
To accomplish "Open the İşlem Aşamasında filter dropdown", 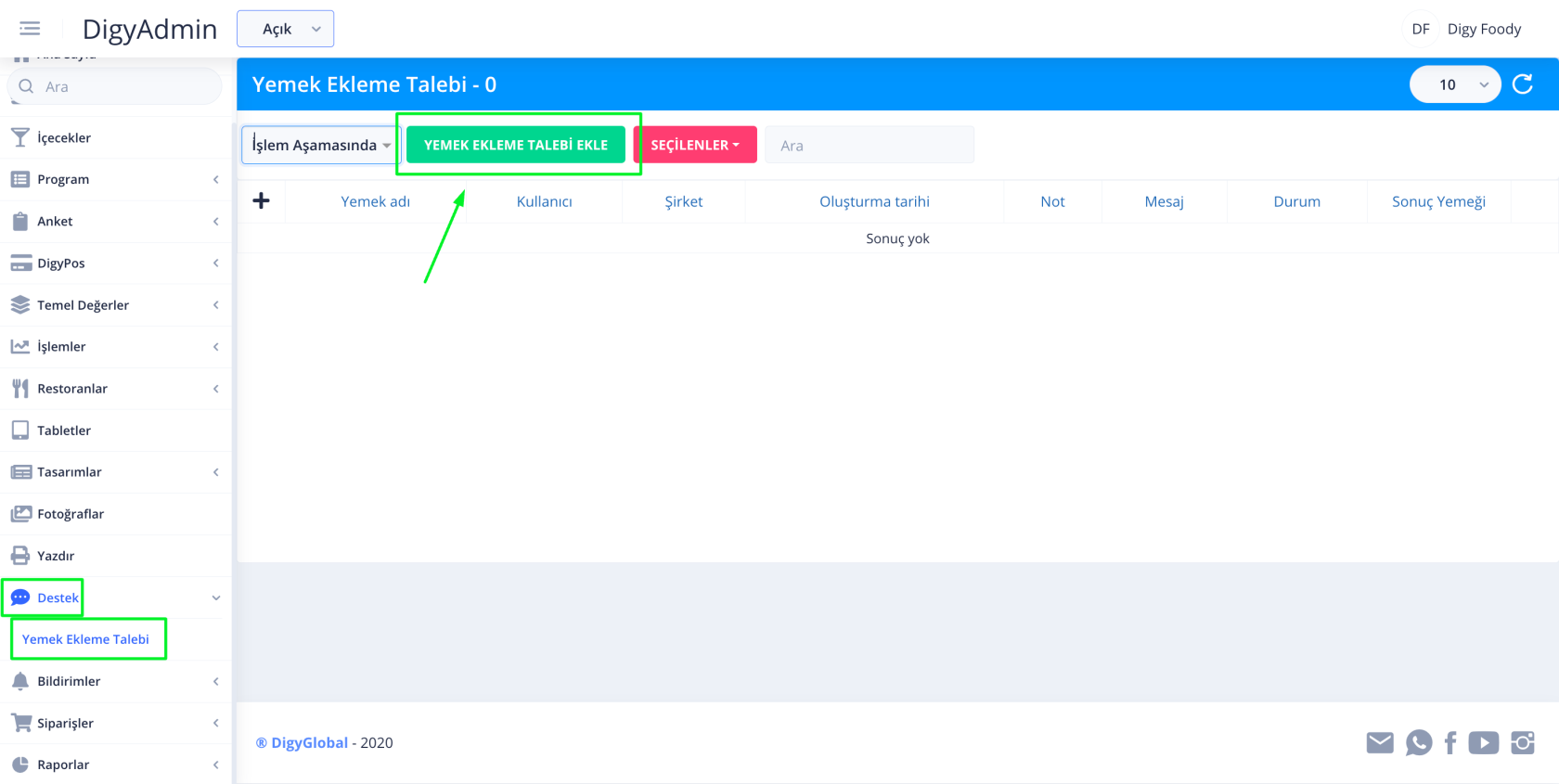I will pos(320,146).
